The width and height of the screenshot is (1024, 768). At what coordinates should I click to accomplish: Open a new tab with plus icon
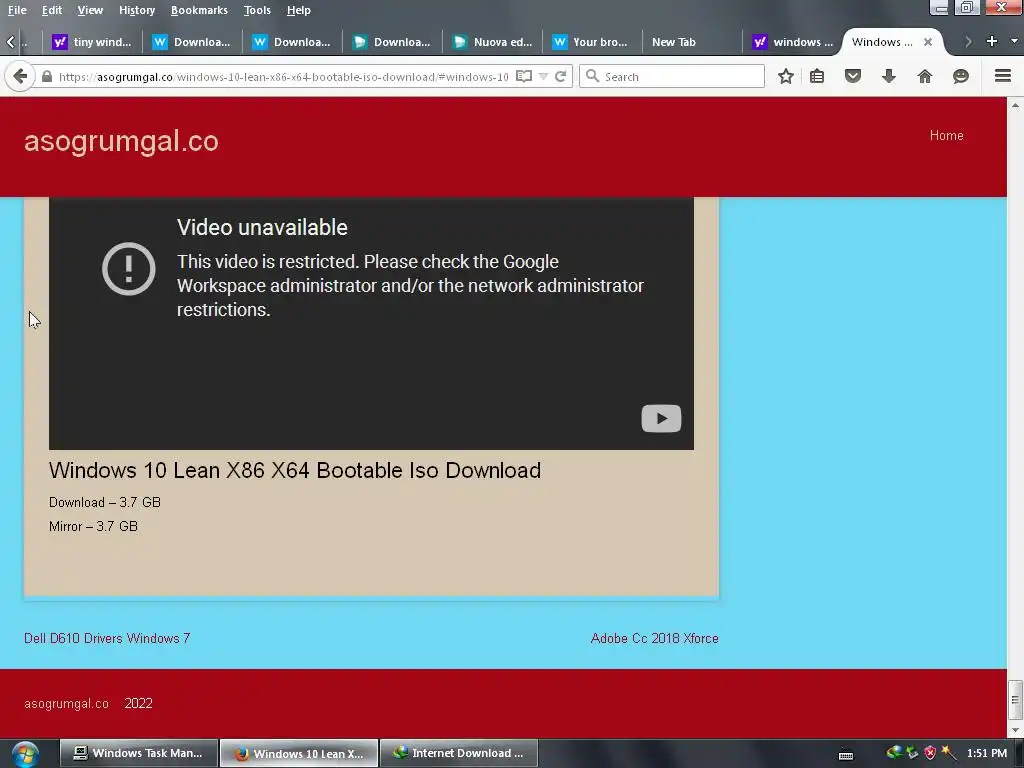pos(992,41)
